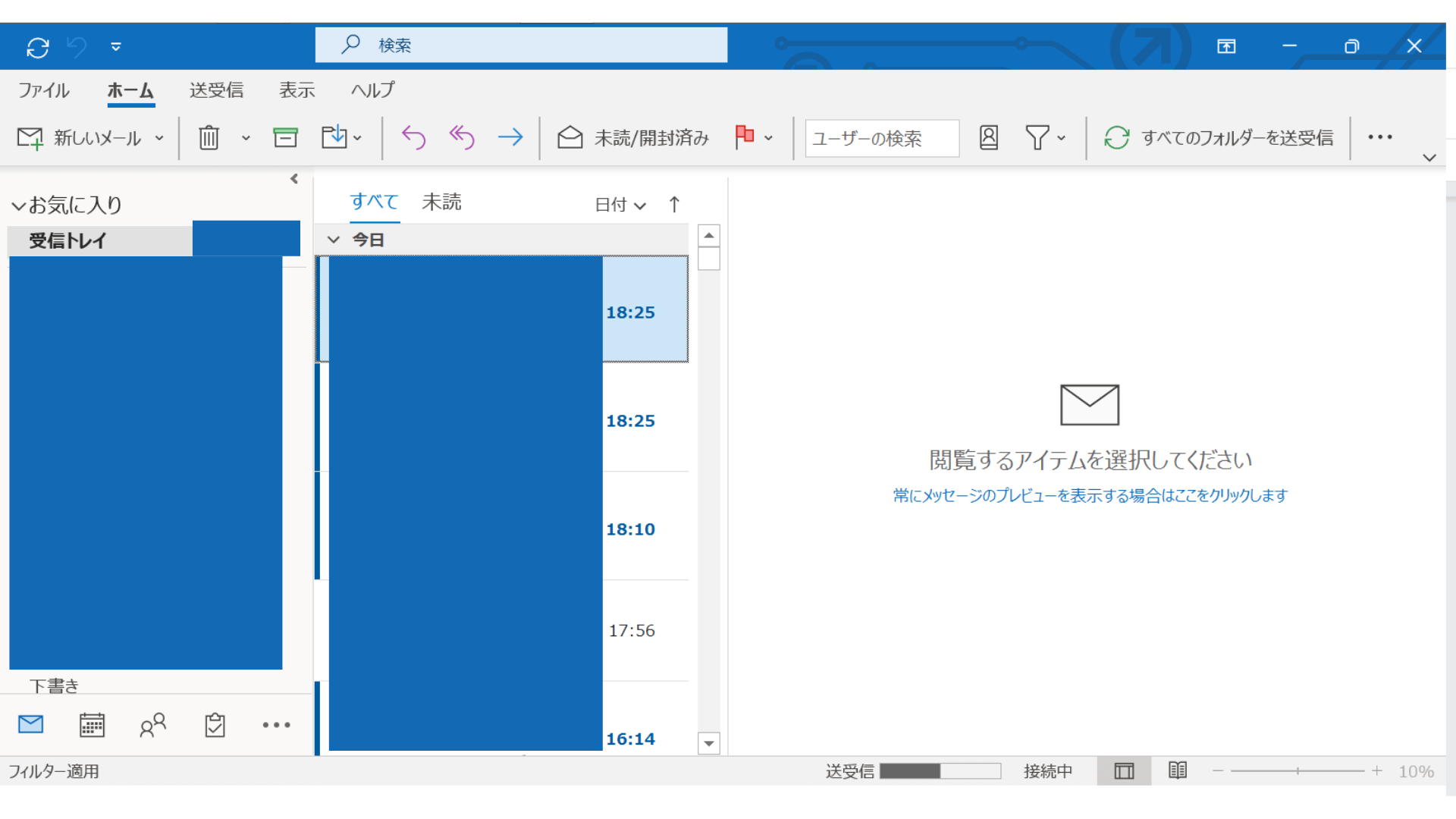
Task: Click the link to always show message preview
Action: [x=1090, y=495]
